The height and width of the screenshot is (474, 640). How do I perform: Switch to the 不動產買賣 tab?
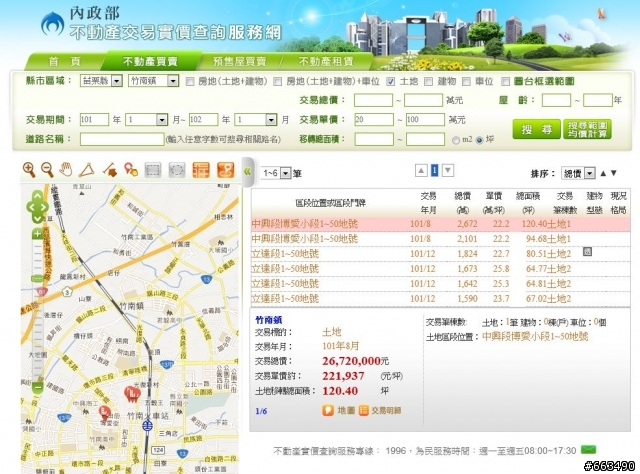pos(150,62)
